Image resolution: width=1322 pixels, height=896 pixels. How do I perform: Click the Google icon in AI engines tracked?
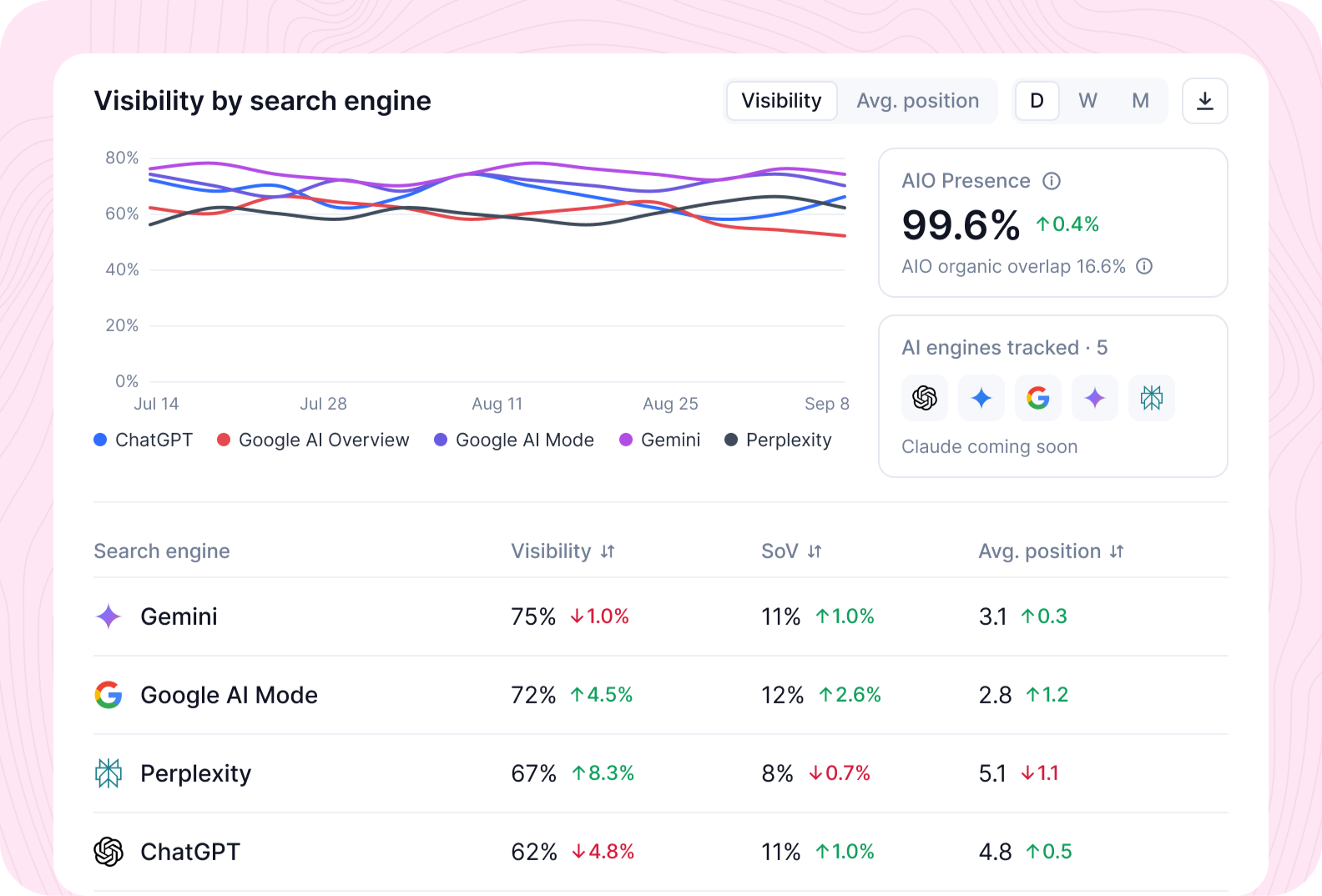pos(1038,398)
